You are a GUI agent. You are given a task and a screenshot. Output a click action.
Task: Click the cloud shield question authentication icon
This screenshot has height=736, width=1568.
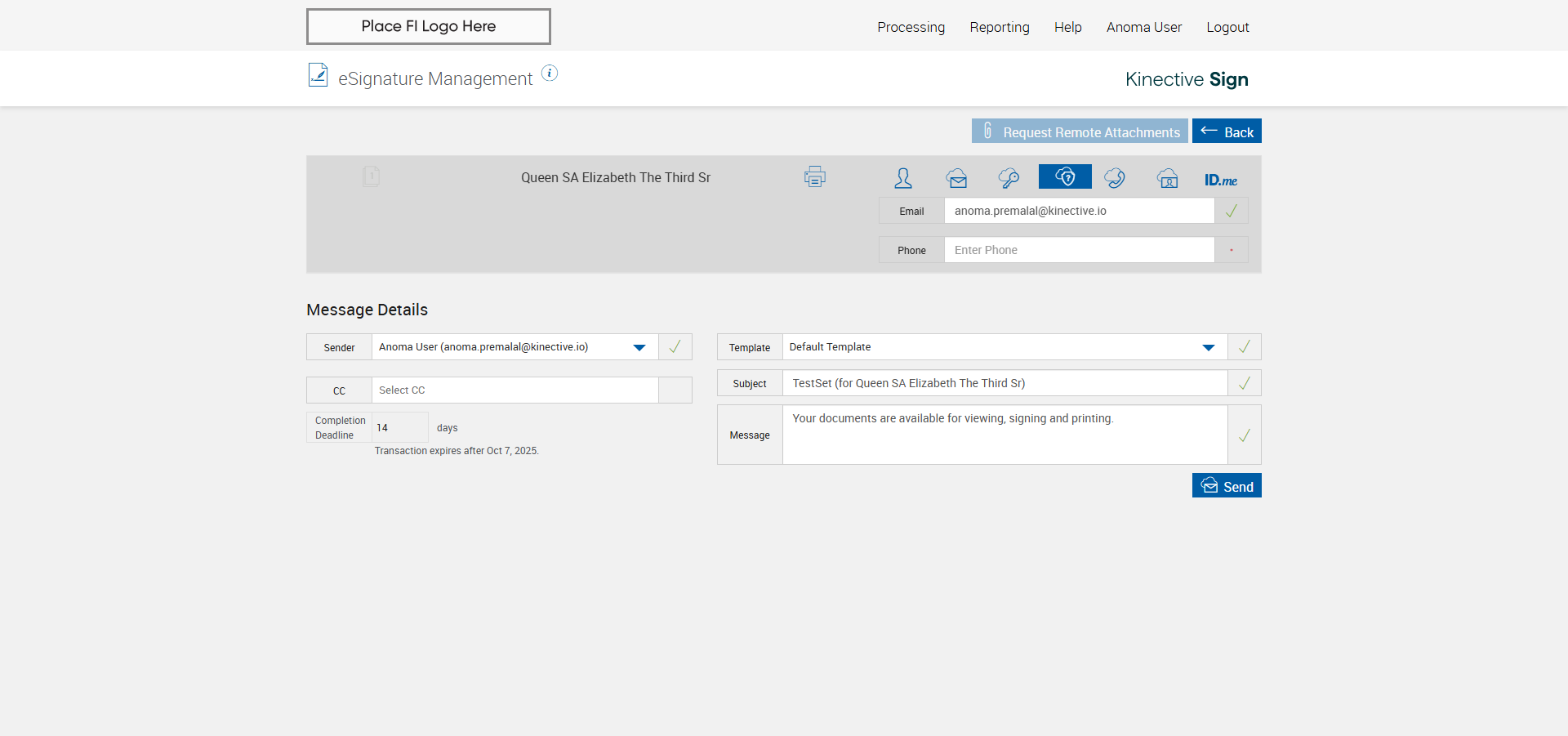point(1064,176)
